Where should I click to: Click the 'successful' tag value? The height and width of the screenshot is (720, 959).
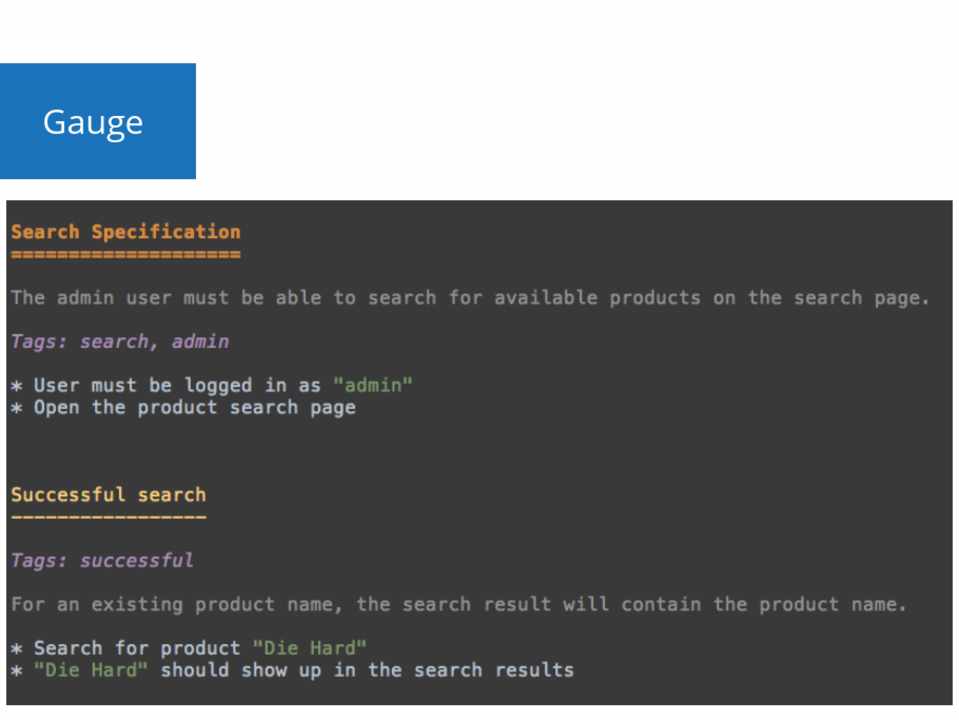137,560
